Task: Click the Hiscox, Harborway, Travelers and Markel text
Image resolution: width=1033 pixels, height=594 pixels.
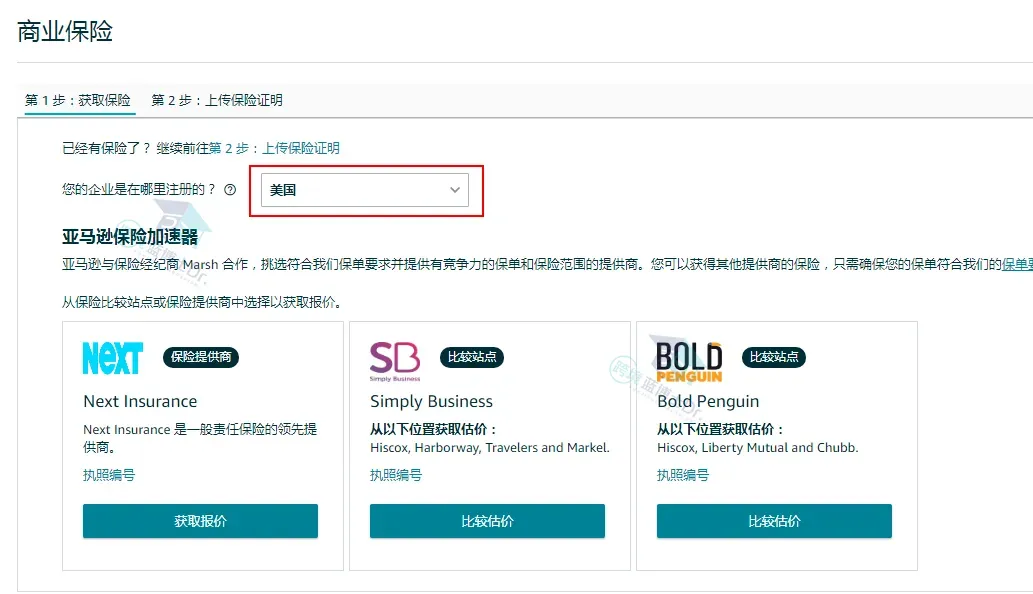Action: tap(490, 448)
